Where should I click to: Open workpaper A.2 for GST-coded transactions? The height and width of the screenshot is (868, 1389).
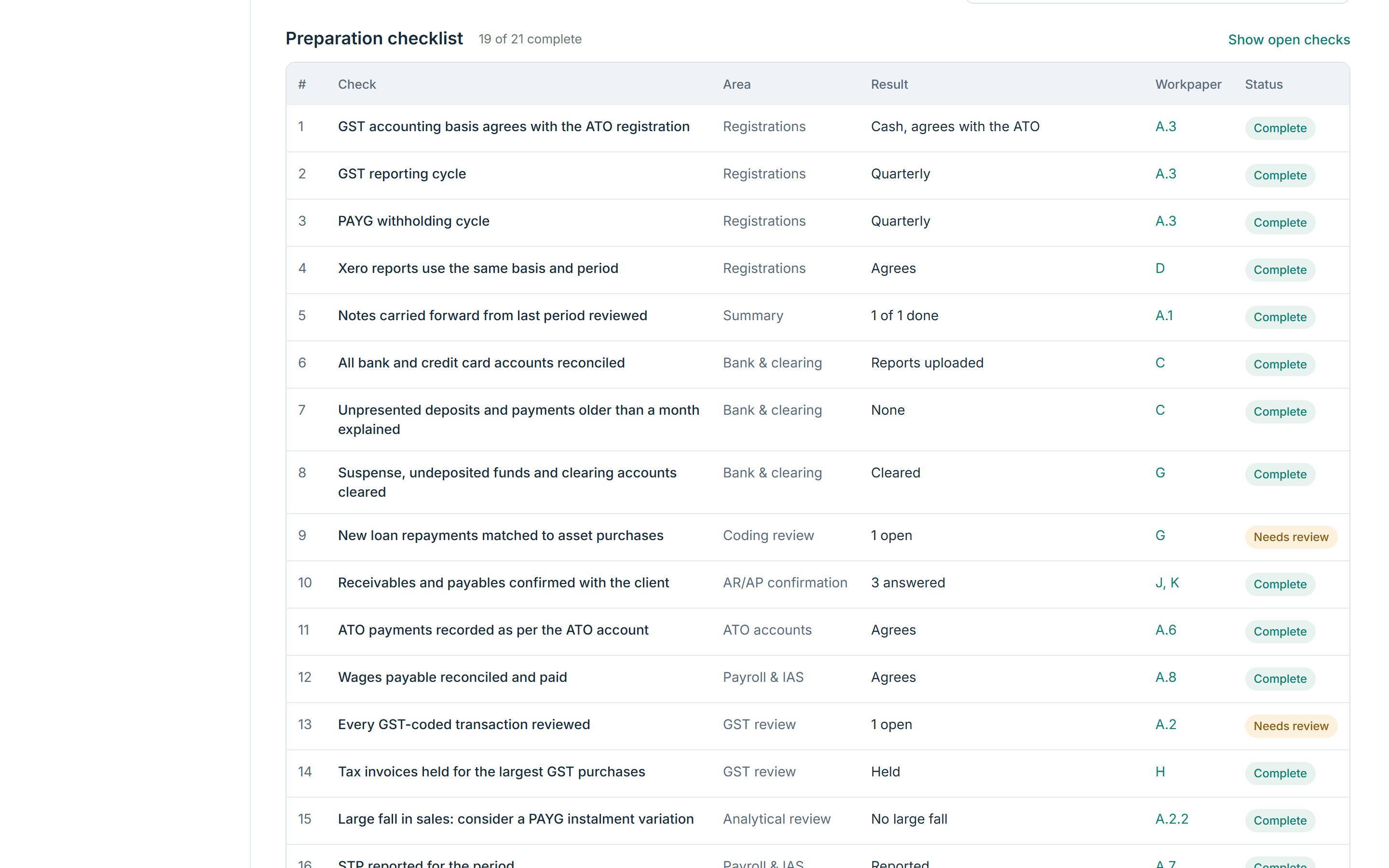1165,724
